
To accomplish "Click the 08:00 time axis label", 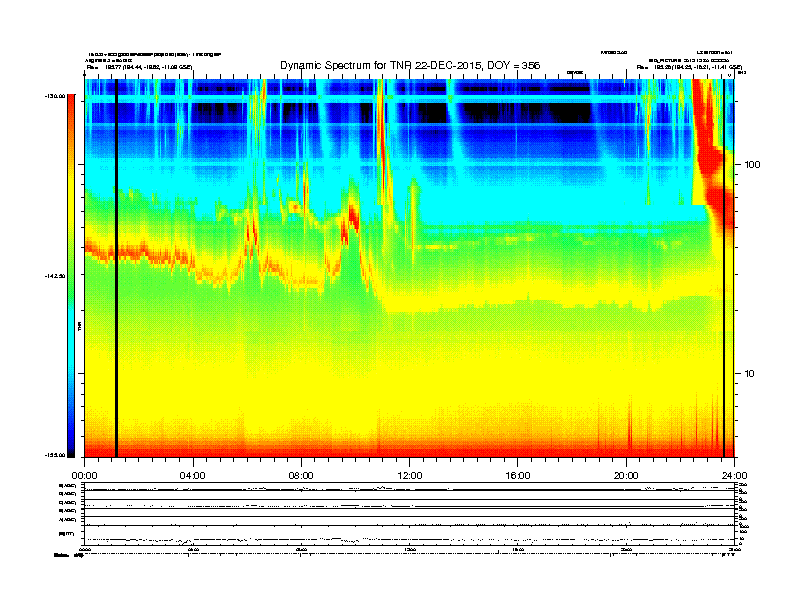I will coord(301,476).
